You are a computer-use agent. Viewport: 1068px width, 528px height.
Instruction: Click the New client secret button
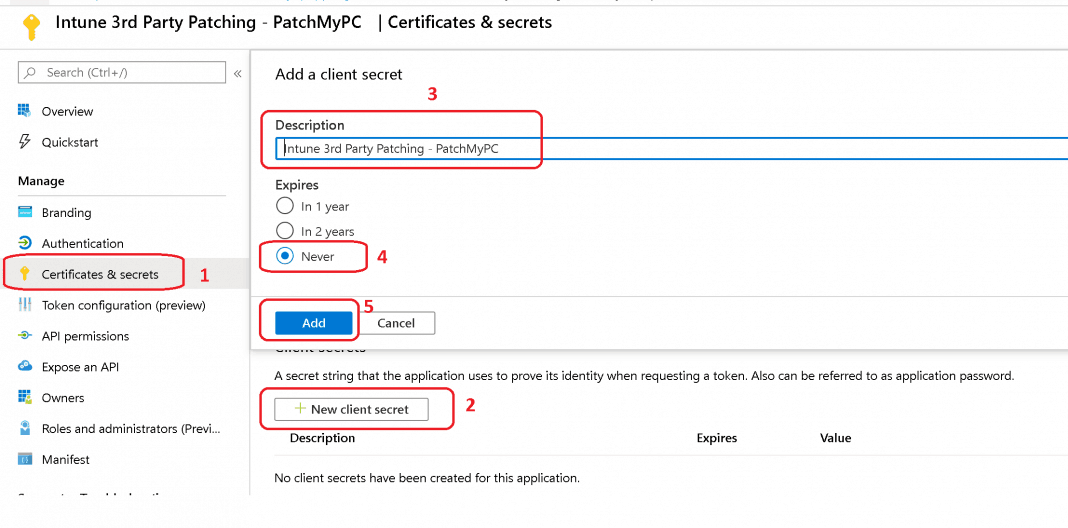[x=351, y=409]
